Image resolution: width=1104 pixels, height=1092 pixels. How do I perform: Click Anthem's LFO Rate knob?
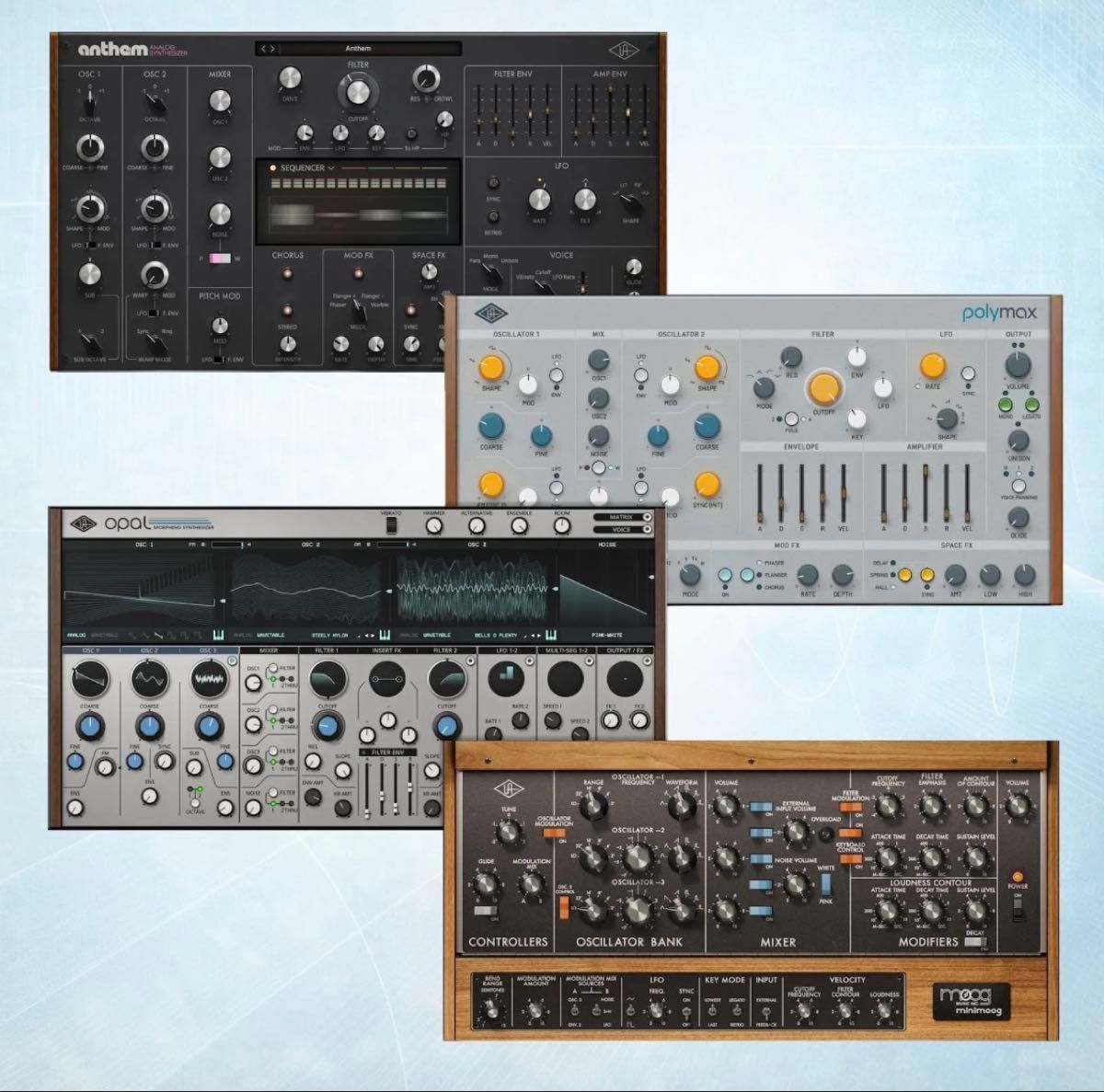pyautogui.click(x=539, y=199)
